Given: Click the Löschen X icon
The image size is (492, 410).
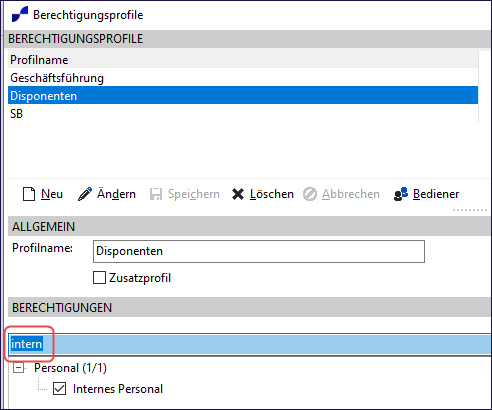Looking at the screenshot, I should tap(238, 194).
